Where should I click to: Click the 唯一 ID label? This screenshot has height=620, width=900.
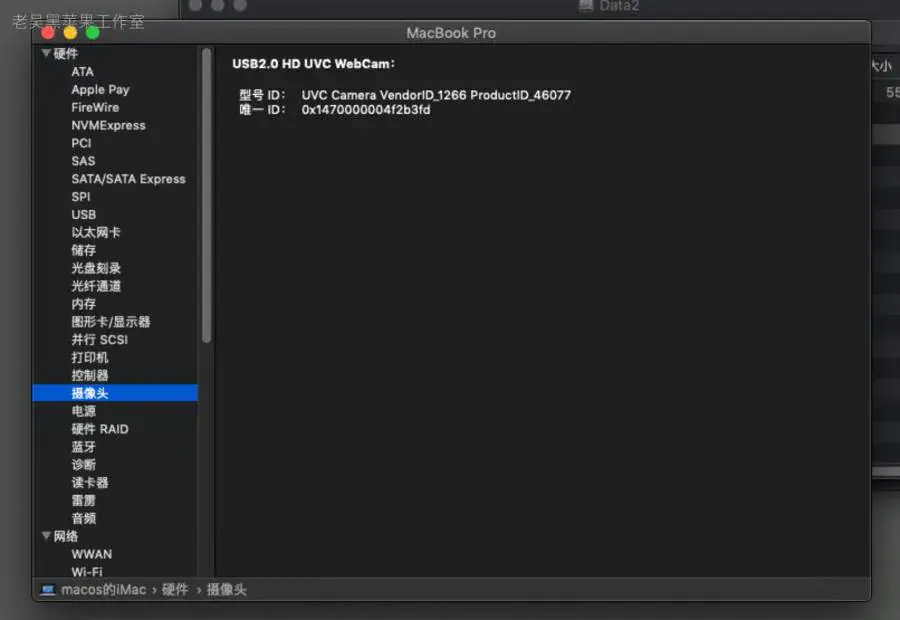coord(262,110)
